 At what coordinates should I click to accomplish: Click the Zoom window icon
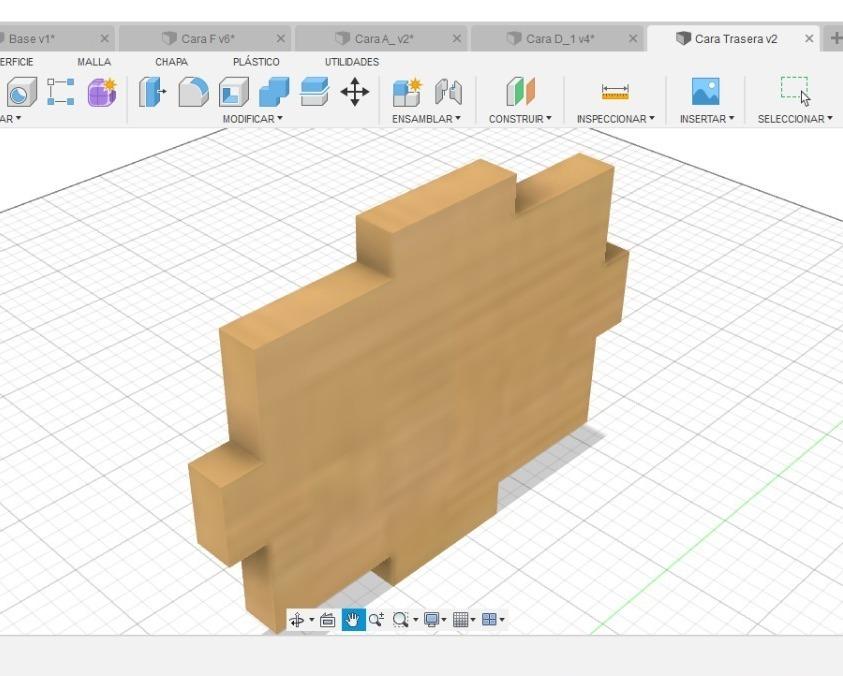tap(376, 620)
